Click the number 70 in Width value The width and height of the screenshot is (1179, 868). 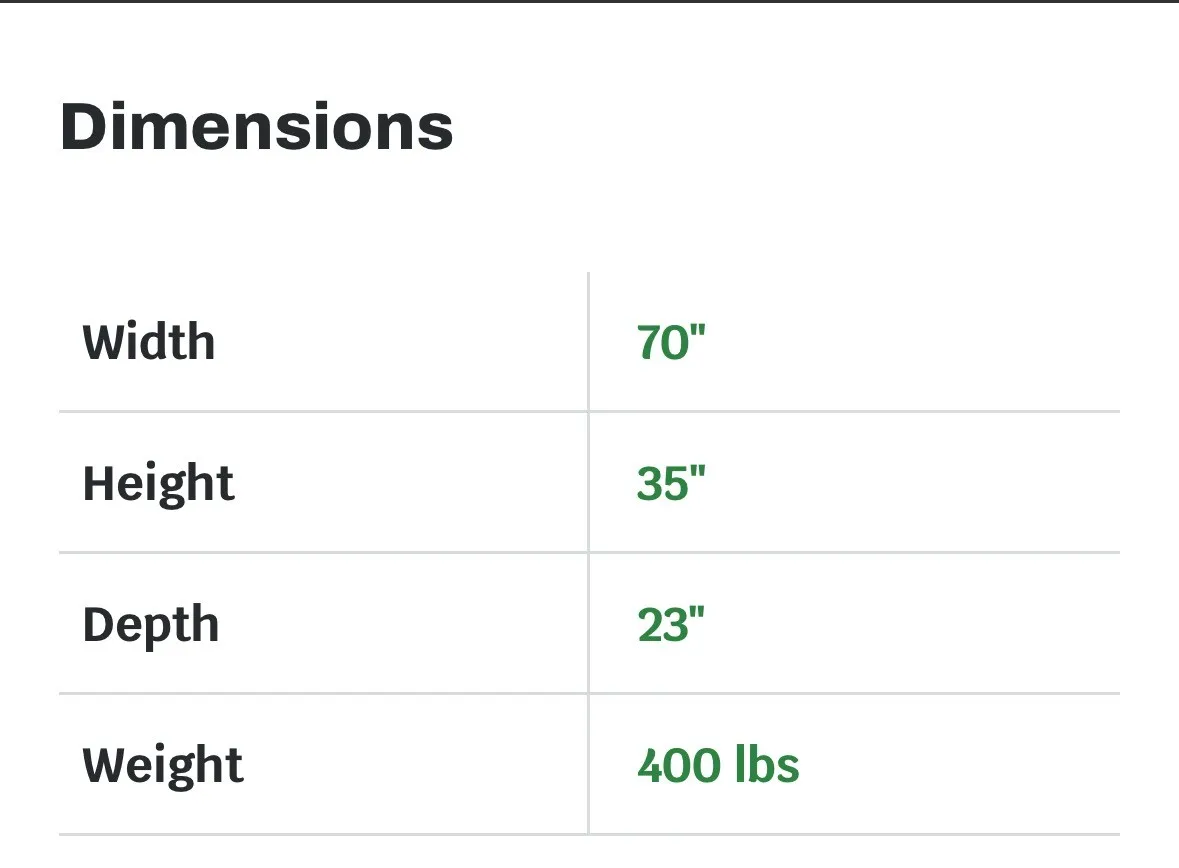pos(660,343)
